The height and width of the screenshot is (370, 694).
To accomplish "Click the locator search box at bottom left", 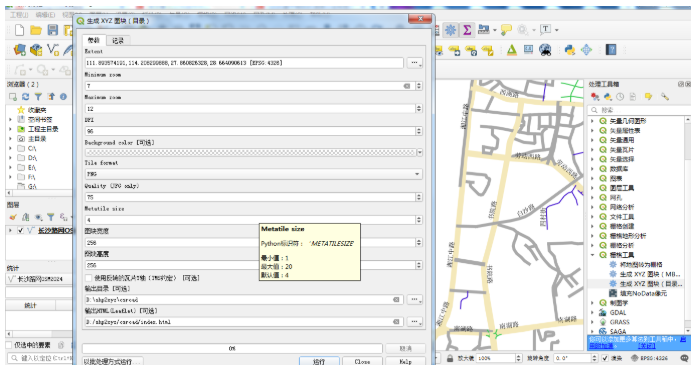I will coord(39,358).
